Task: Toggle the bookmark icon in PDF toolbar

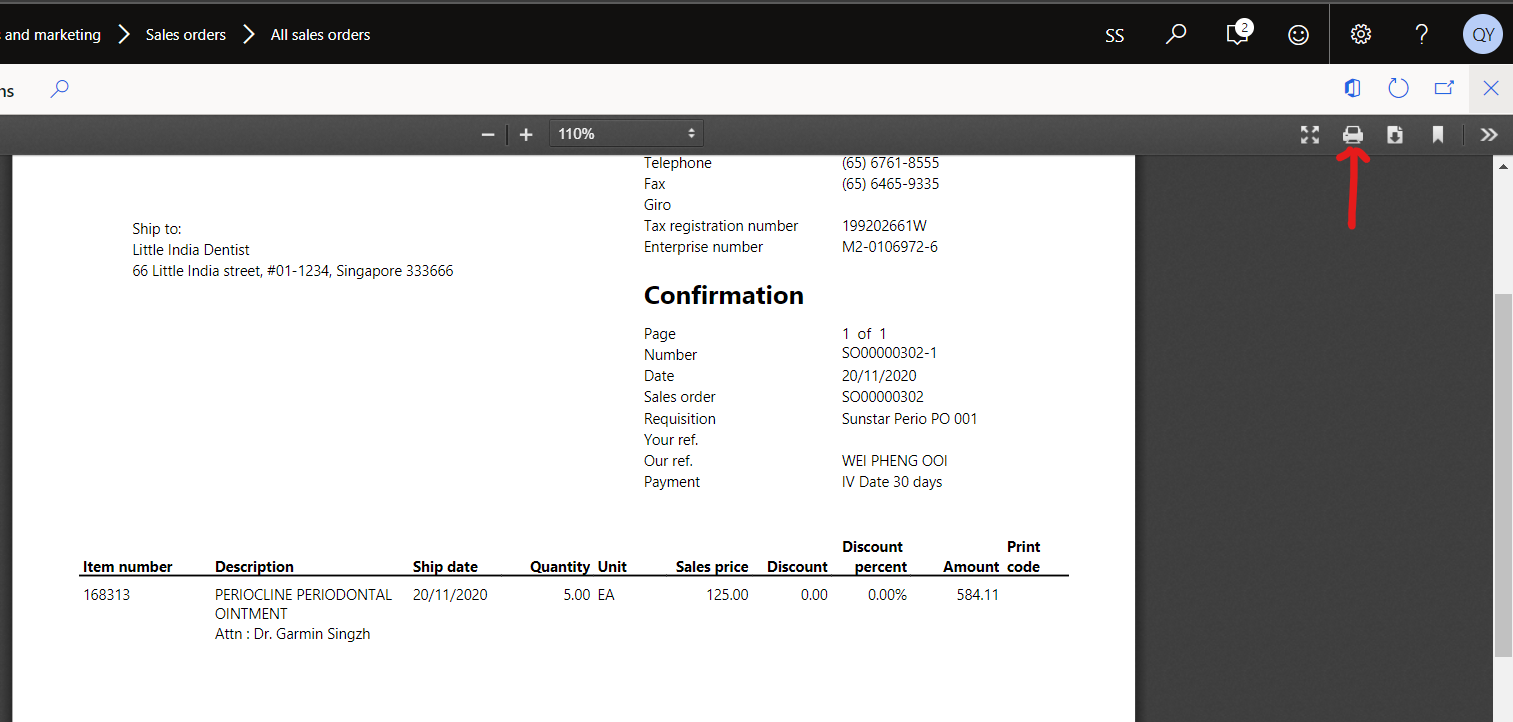Action: point(1438,134)
